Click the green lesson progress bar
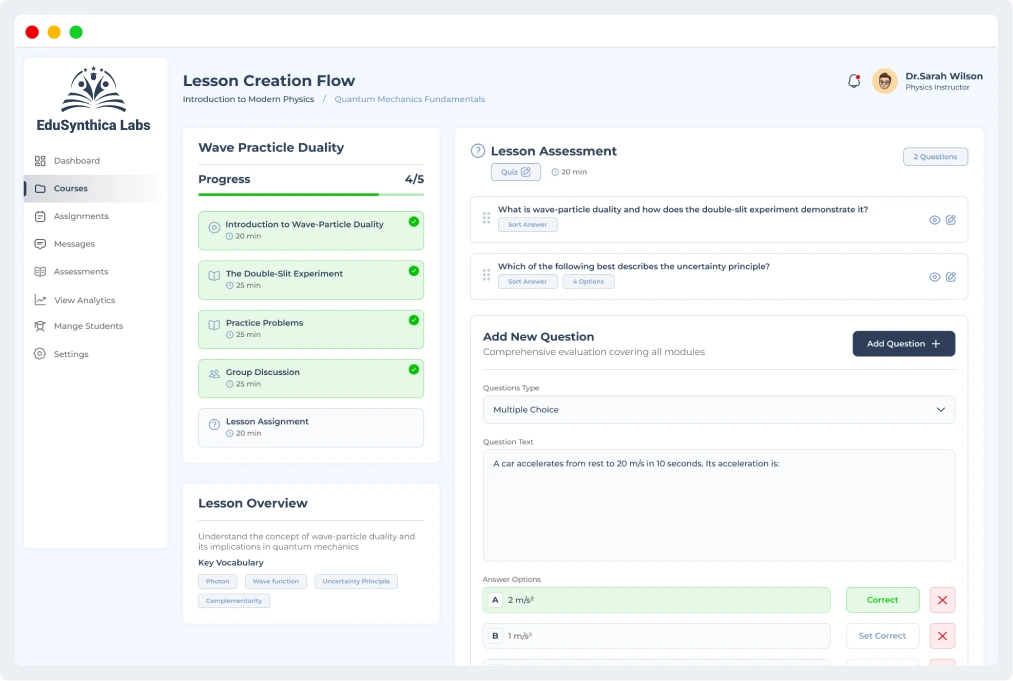1013x681 pixels. pos(290,194)
